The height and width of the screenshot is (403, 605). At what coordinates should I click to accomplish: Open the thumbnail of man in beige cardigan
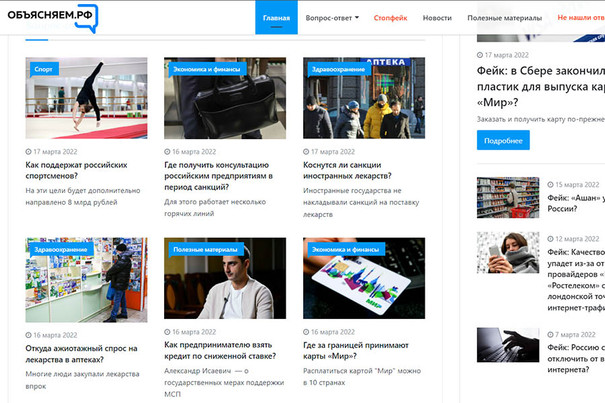pos(225,278)
